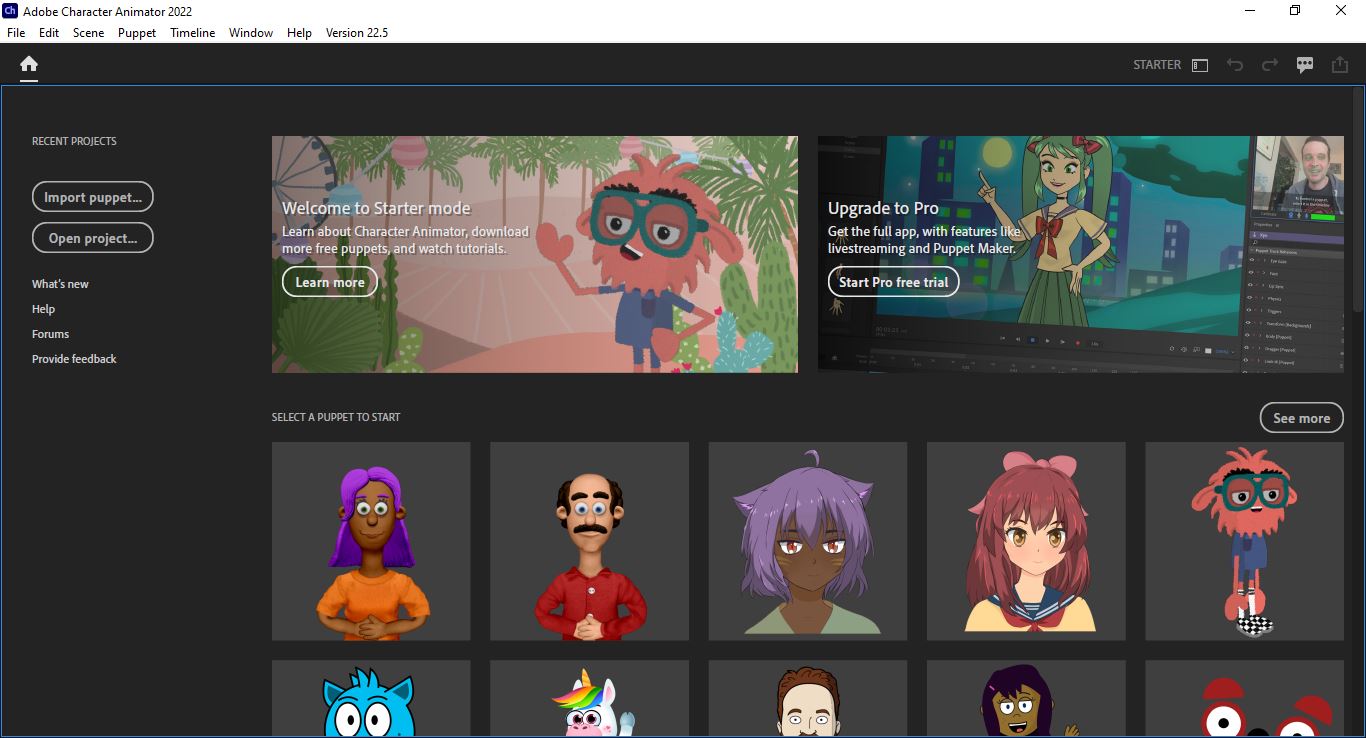Select the purple-haired cat-ear anime puppet

808,541
